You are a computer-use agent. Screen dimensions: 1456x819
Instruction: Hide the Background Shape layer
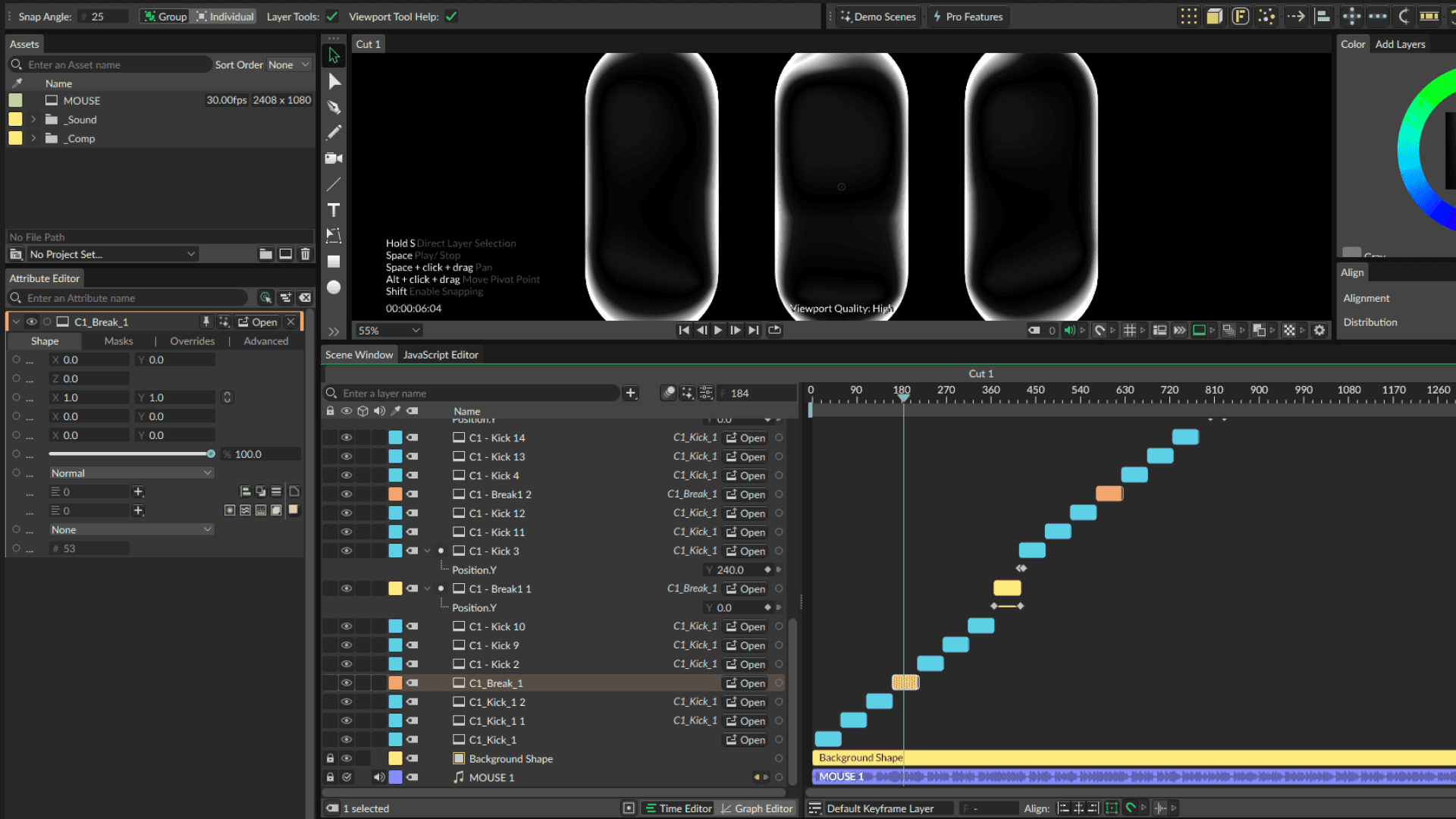[x=347, y=758]
